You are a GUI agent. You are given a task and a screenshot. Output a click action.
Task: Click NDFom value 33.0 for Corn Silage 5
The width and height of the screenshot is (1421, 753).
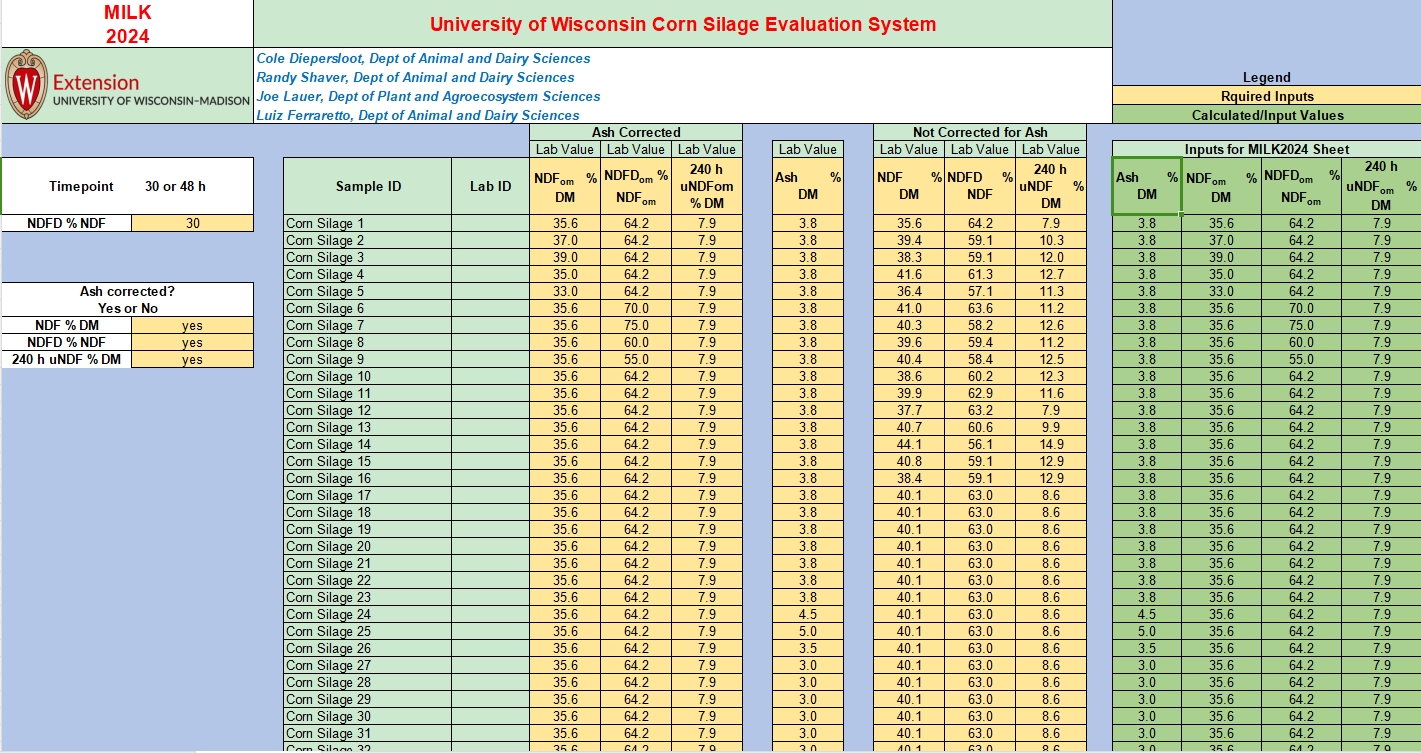(565, 291)
